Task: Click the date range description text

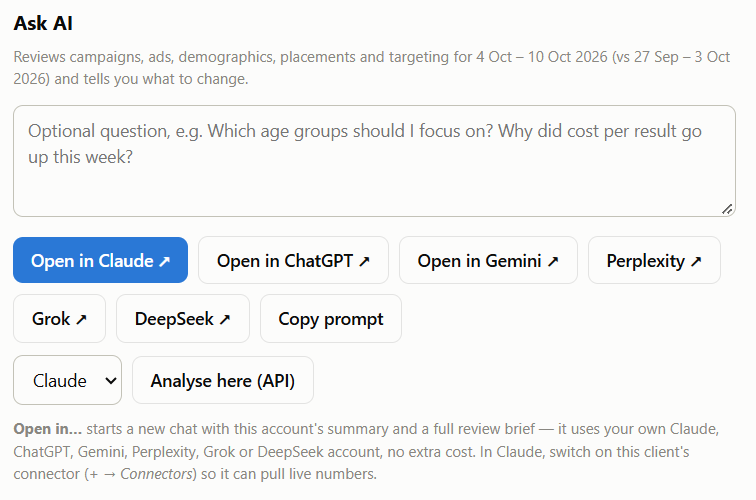Action: pos(371,68)
